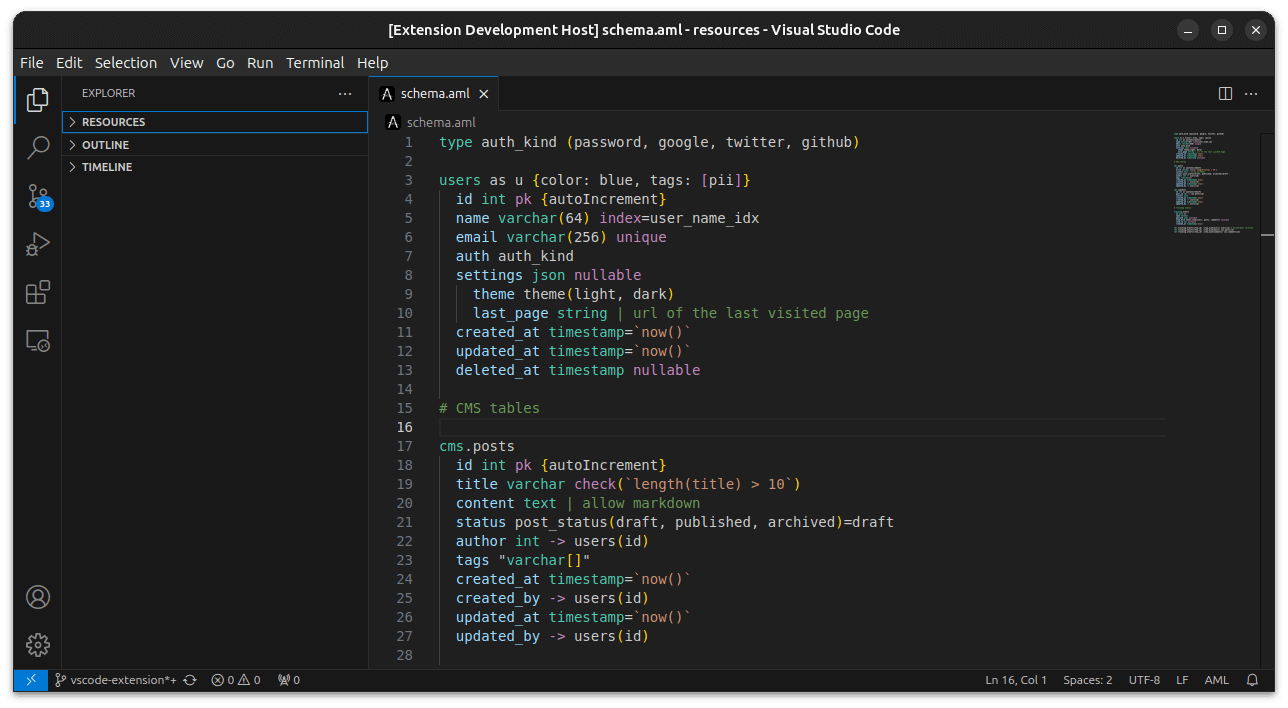Open the Manage gear icon
1288x708 pixels.
[38, 645]
